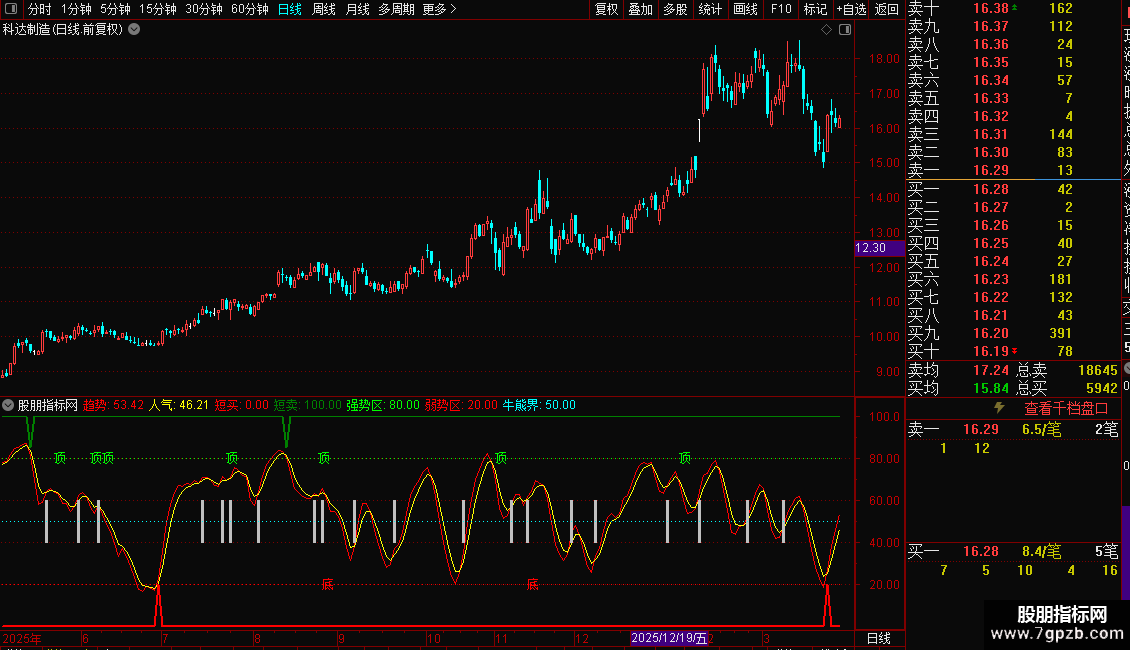Viewport: 1130px width, 650px height.
Task: Click the lightning icon beside 查看千档盘口
Action: [x=999, y=408]
